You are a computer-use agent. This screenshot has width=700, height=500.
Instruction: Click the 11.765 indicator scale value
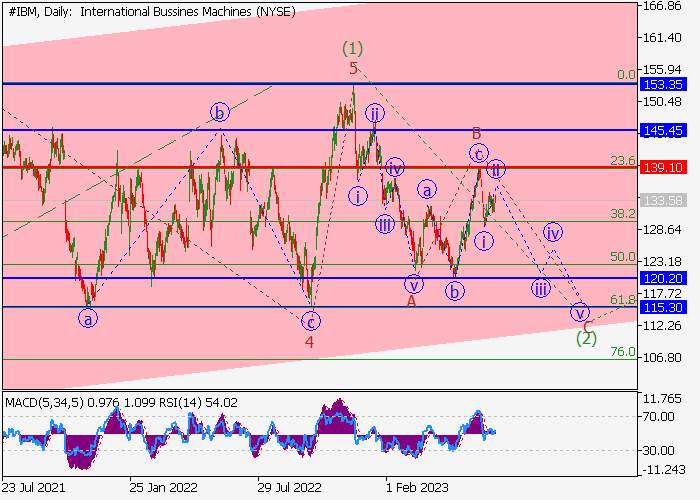662,399
